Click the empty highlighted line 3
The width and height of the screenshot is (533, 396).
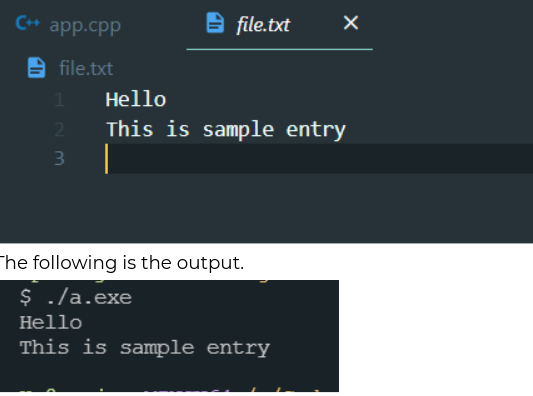click(319, 159)
